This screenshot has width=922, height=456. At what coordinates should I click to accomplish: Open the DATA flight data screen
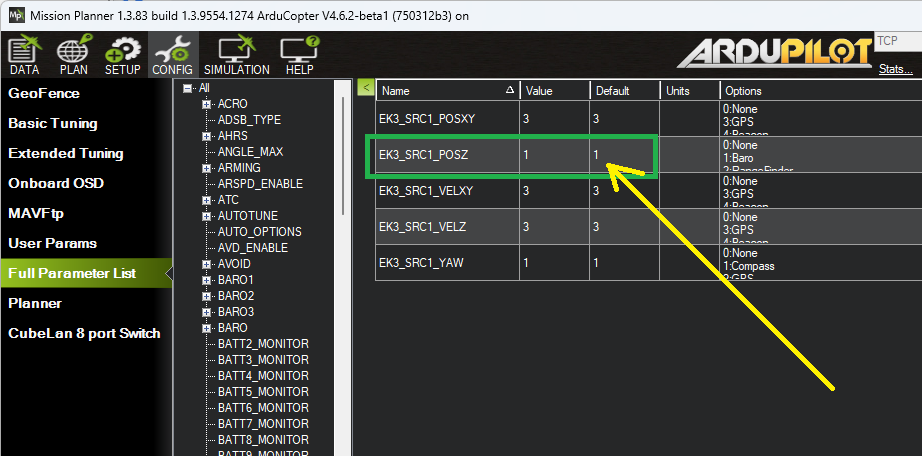pos(24,56)
